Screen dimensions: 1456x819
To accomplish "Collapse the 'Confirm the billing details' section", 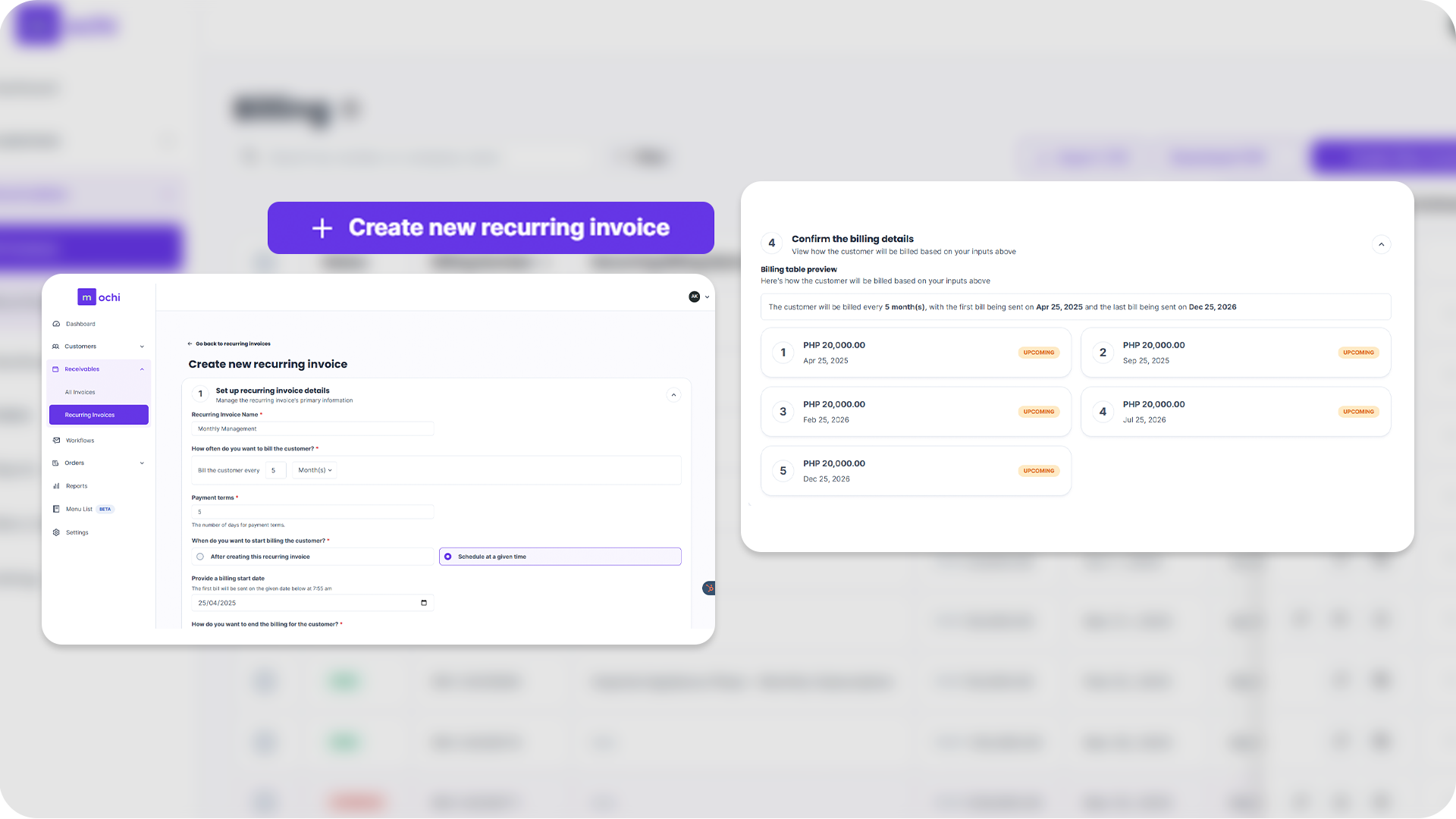I will [x=1381, y=244].
